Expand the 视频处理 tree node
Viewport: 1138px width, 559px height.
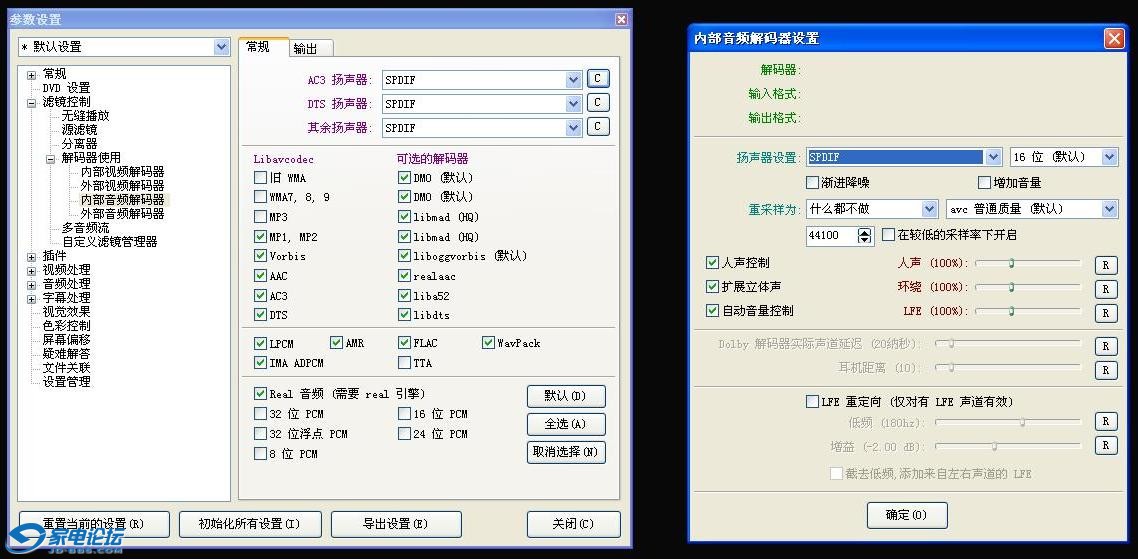click(x=31, y=272)
